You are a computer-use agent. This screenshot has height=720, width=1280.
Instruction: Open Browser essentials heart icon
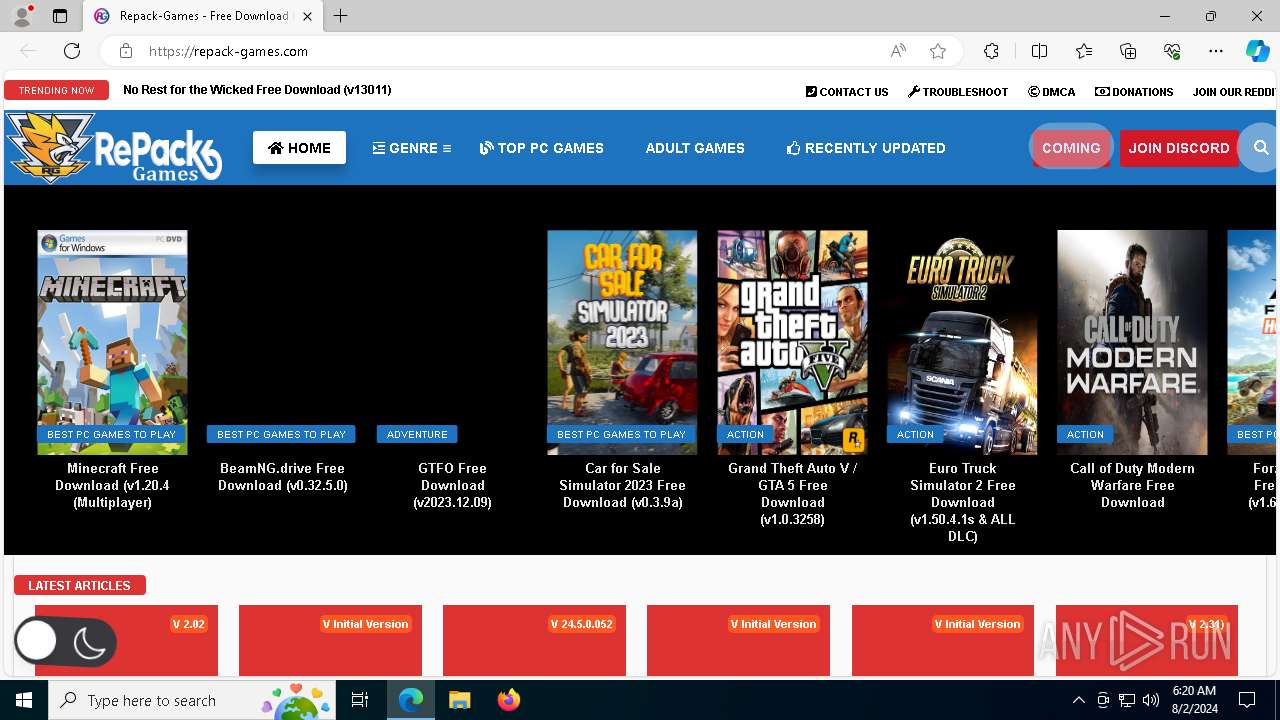pos(1172,51)
